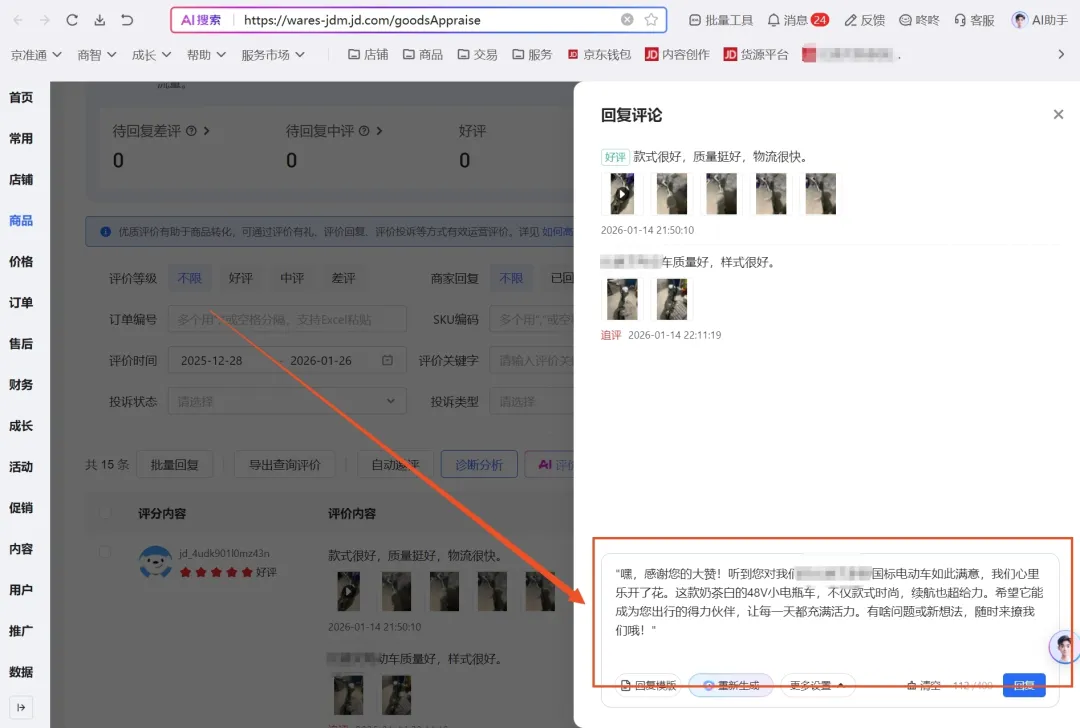Close the 回复评论 panel
Viewport: 1080px width, 728px height.
click(1058, 114)
